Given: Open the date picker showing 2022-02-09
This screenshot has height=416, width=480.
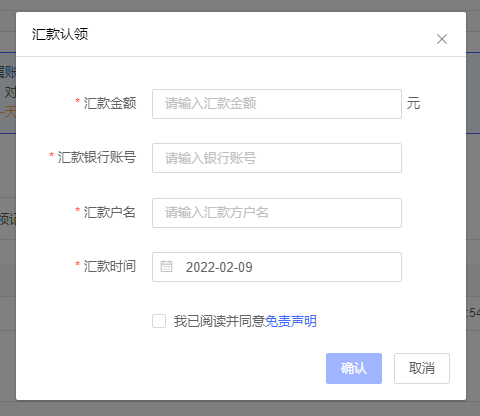Looking at the screenshot, I should pyautogui.click(x=277, y=267).
